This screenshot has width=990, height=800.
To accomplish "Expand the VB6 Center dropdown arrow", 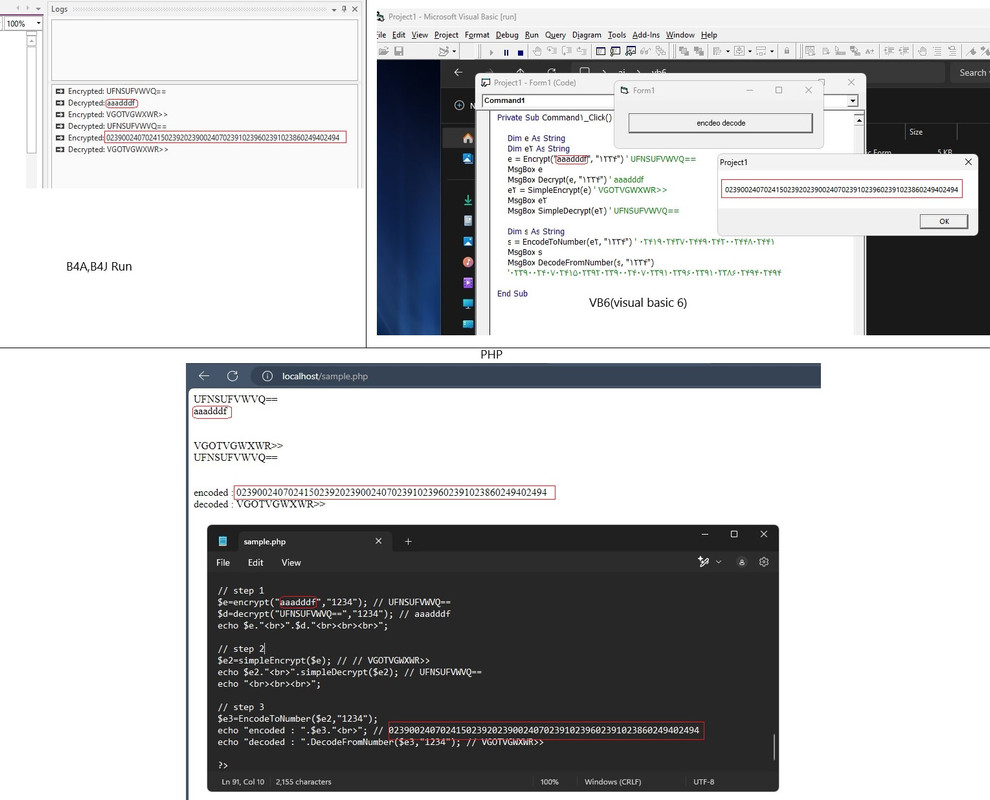I will (x=749, y=51).
